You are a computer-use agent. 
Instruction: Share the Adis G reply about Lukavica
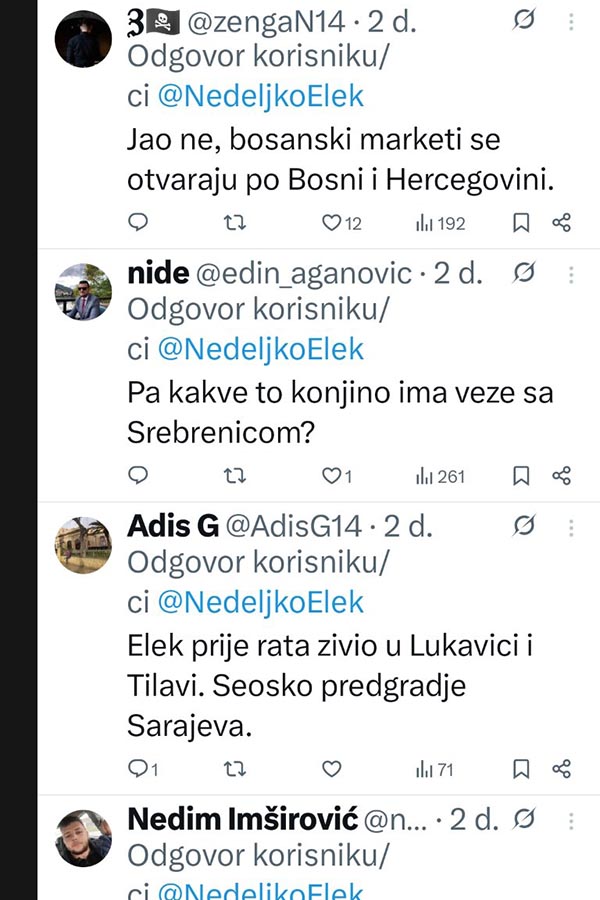click(x=562, y=769)
